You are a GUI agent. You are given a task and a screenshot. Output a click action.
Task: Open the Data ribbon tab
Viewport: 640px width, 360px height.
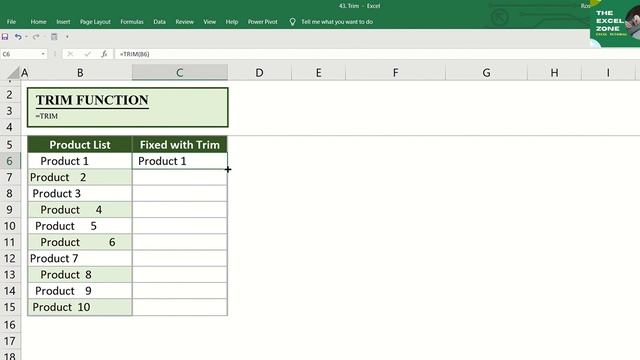(160, 22)
